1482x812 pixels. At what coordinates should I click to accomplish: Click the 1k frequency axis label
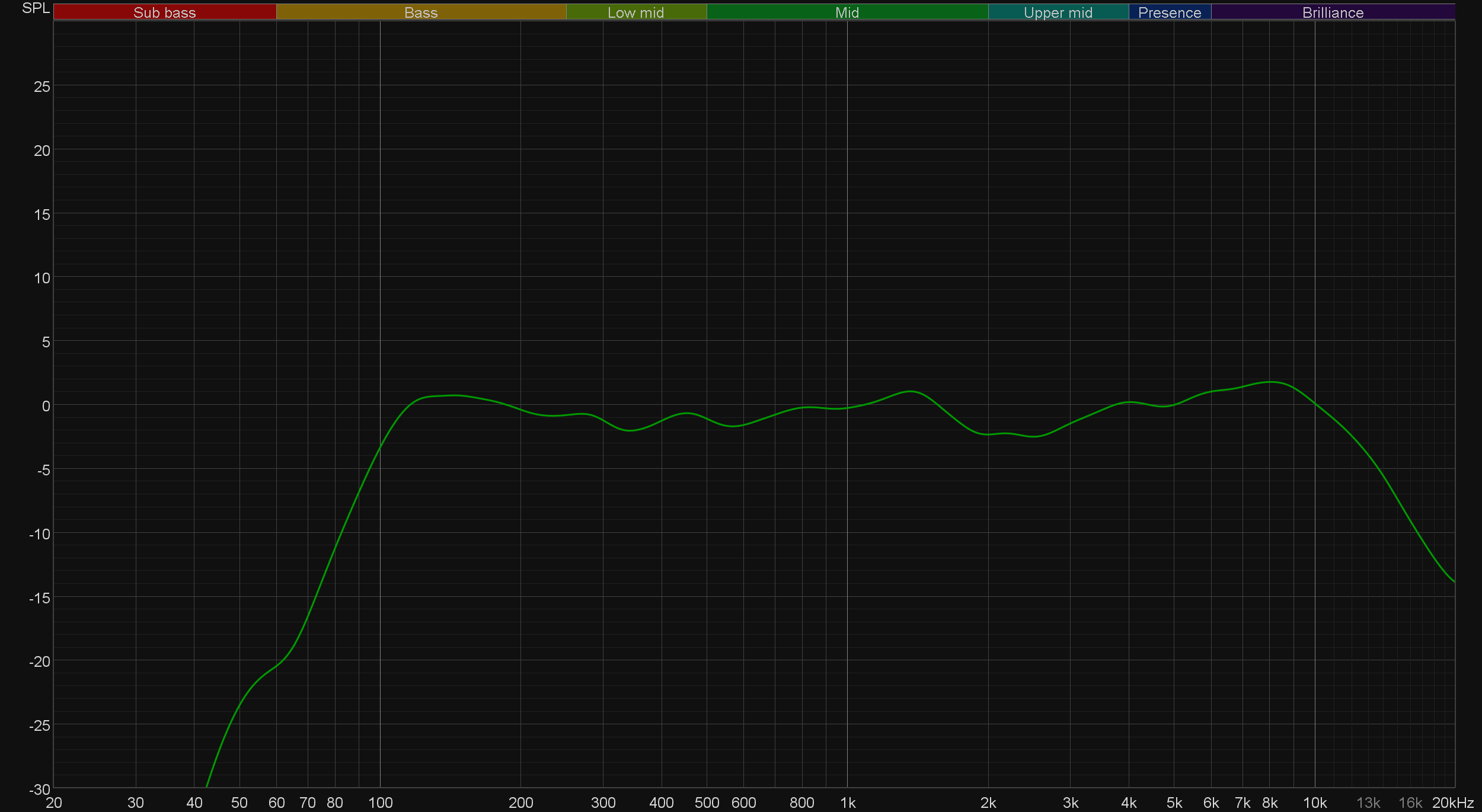(x=848, y=803)
